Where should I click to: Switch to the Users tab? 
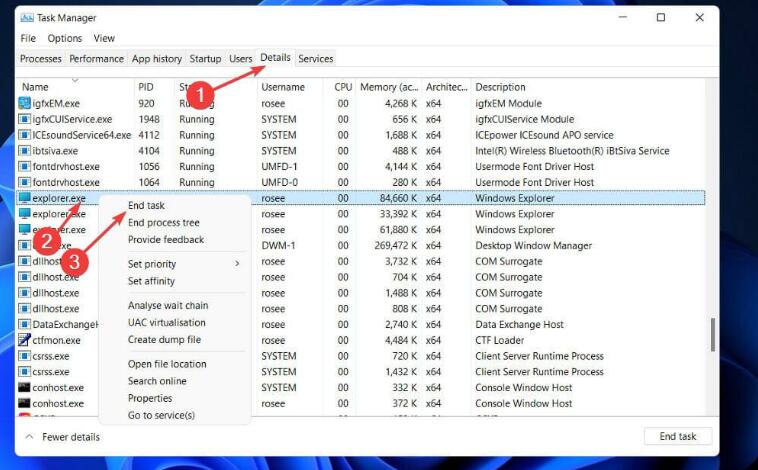click(x=241, y=59)
